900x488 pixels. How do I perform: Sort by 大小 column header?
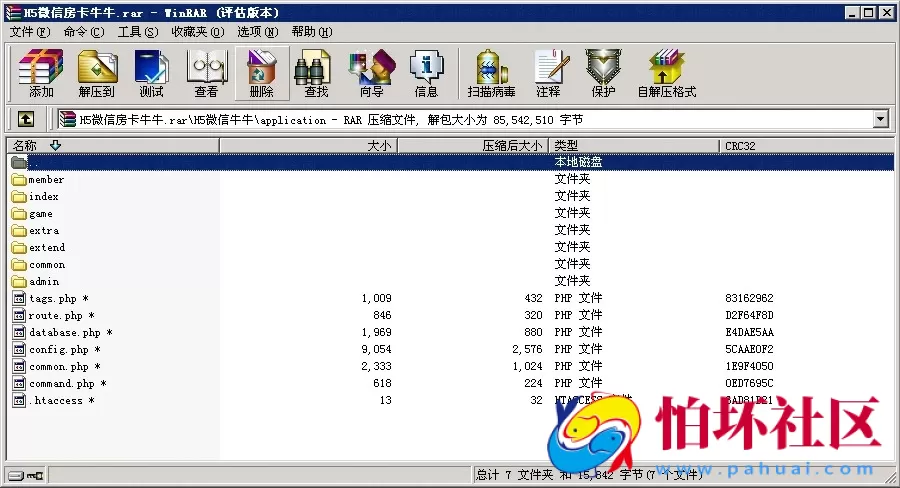click(308, 146)
